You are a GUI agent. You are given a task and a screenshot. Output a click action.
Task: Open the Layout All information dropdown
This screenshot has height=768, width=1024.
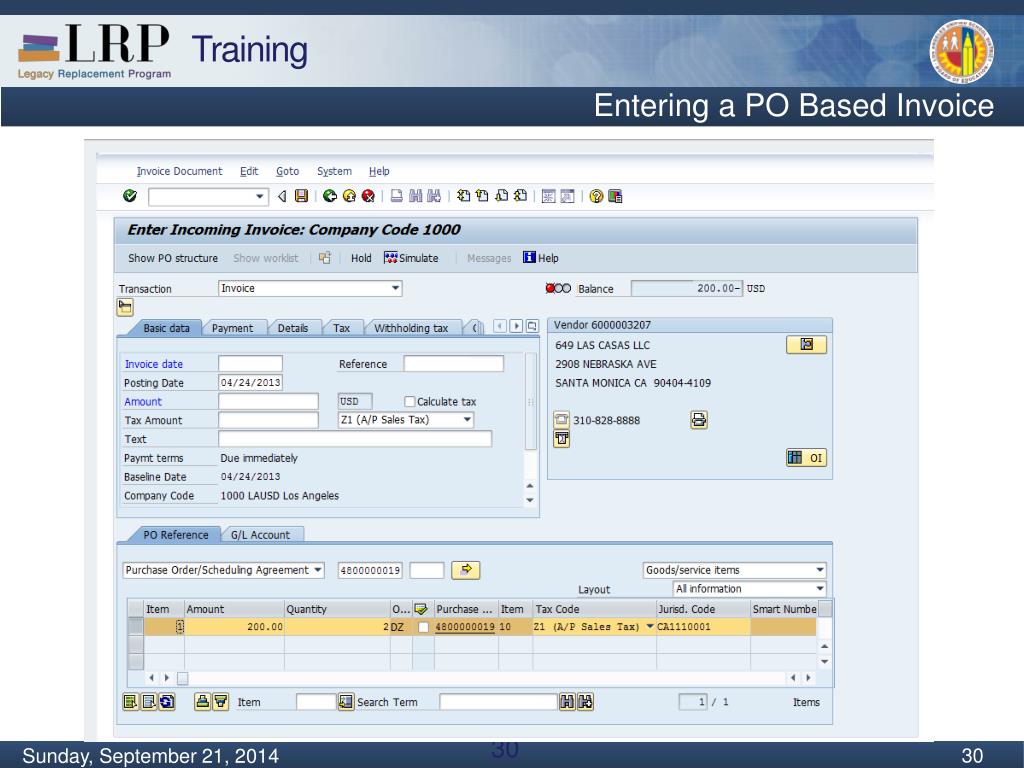click(x=820, y=588)
